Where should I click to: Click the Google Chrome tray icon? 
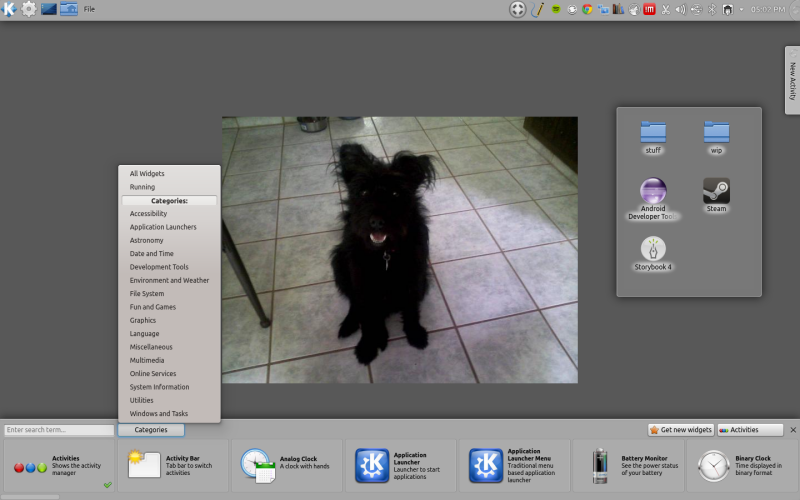point(587,9)
